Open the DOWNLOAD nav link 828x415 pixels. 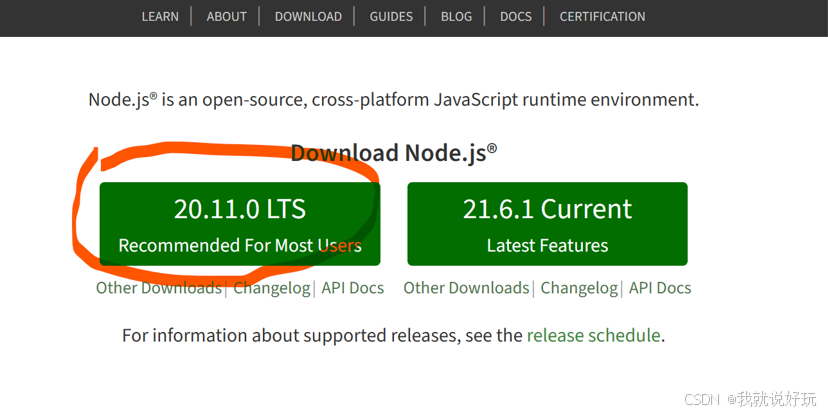pyautogui.click(x=308, y=16)
